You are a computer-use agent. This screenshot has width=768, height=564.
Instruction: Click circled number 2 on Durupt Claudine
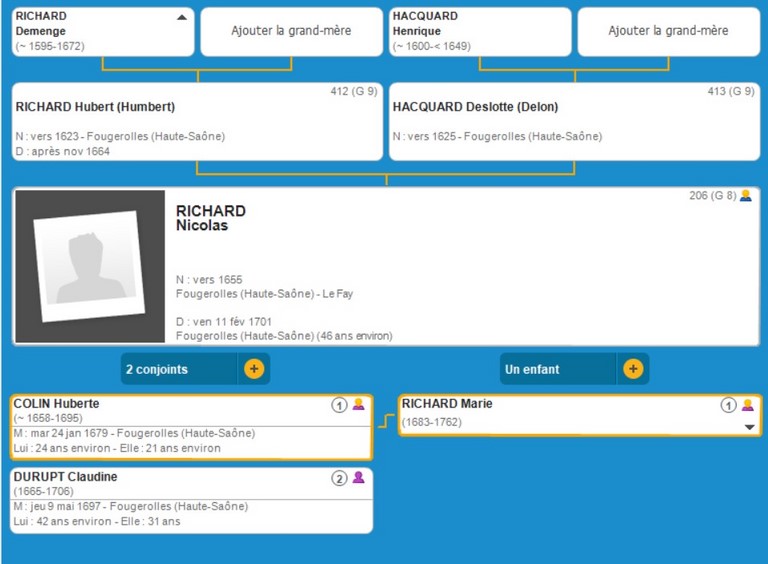click(x=339, y=478)
